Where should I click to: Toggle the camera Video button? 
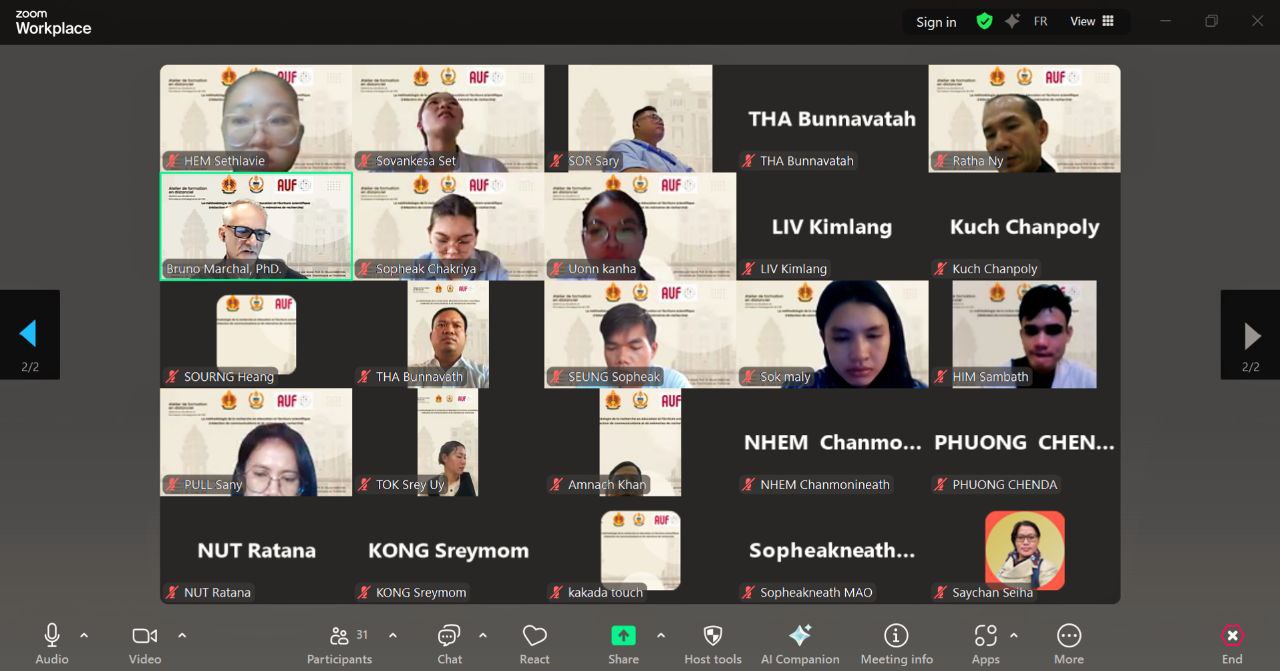coord(145,643)
